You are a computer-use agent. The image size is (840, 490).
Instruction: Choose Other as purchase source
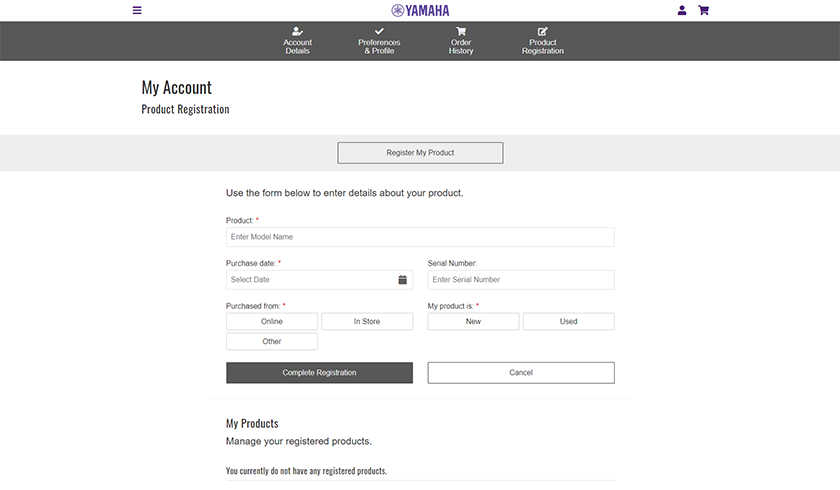coord(272,342)
